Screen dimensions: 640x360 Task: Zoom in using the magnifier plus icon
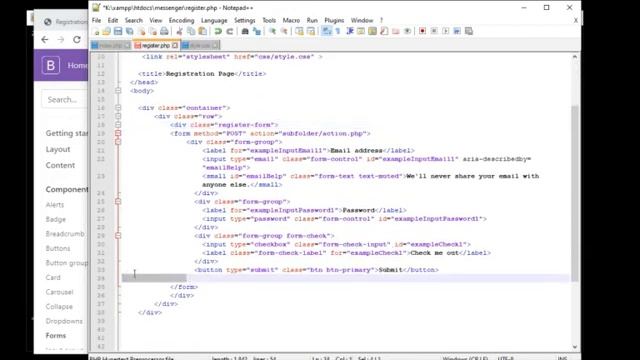(x=272, y=31)
